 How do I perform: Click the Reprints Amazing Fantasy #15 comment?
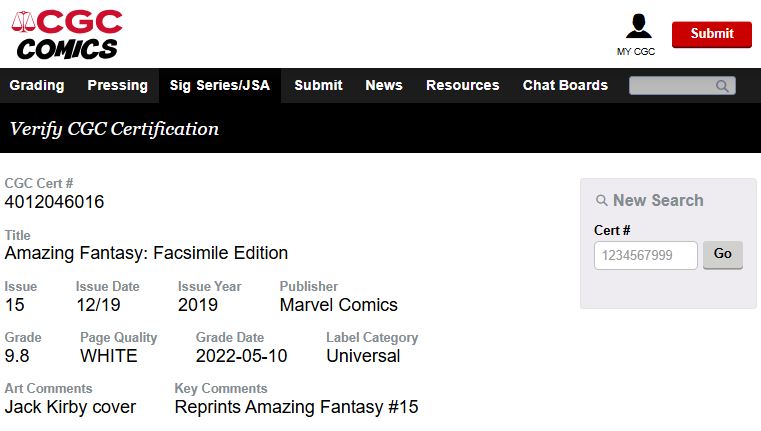point(296,407)
